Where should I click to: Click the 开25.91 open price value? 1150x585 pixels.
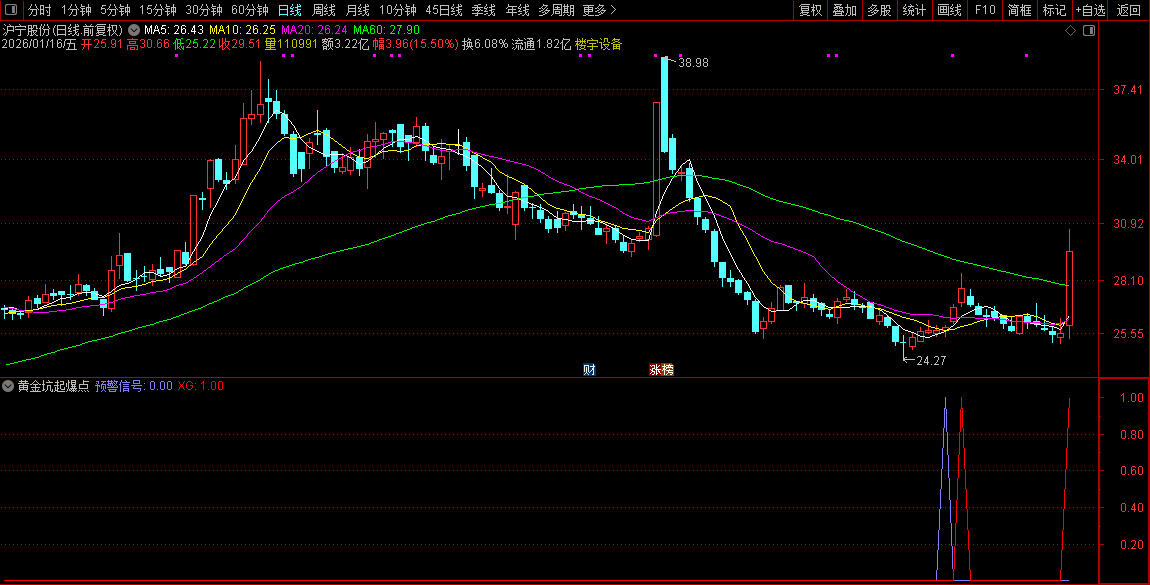coord(102,45)
